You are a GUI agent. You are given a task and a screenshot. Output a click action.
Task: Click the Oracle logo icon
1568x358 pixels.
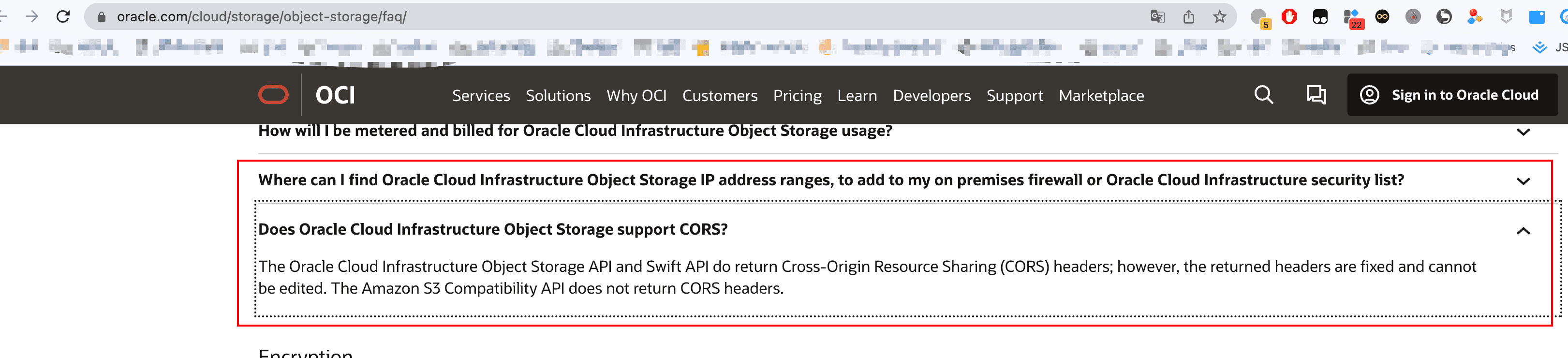pyautogui.click(x=273, y=95)
